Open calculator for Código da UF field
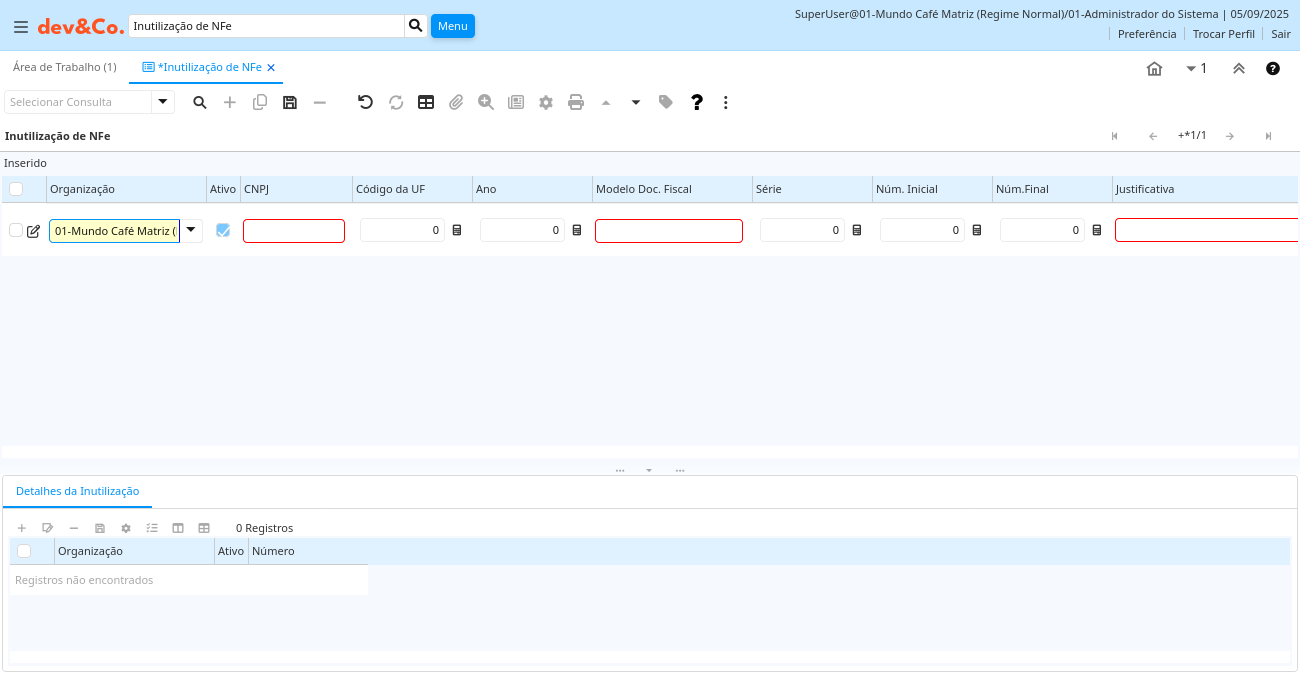1300x674 pixels. (x=457, y=230)
